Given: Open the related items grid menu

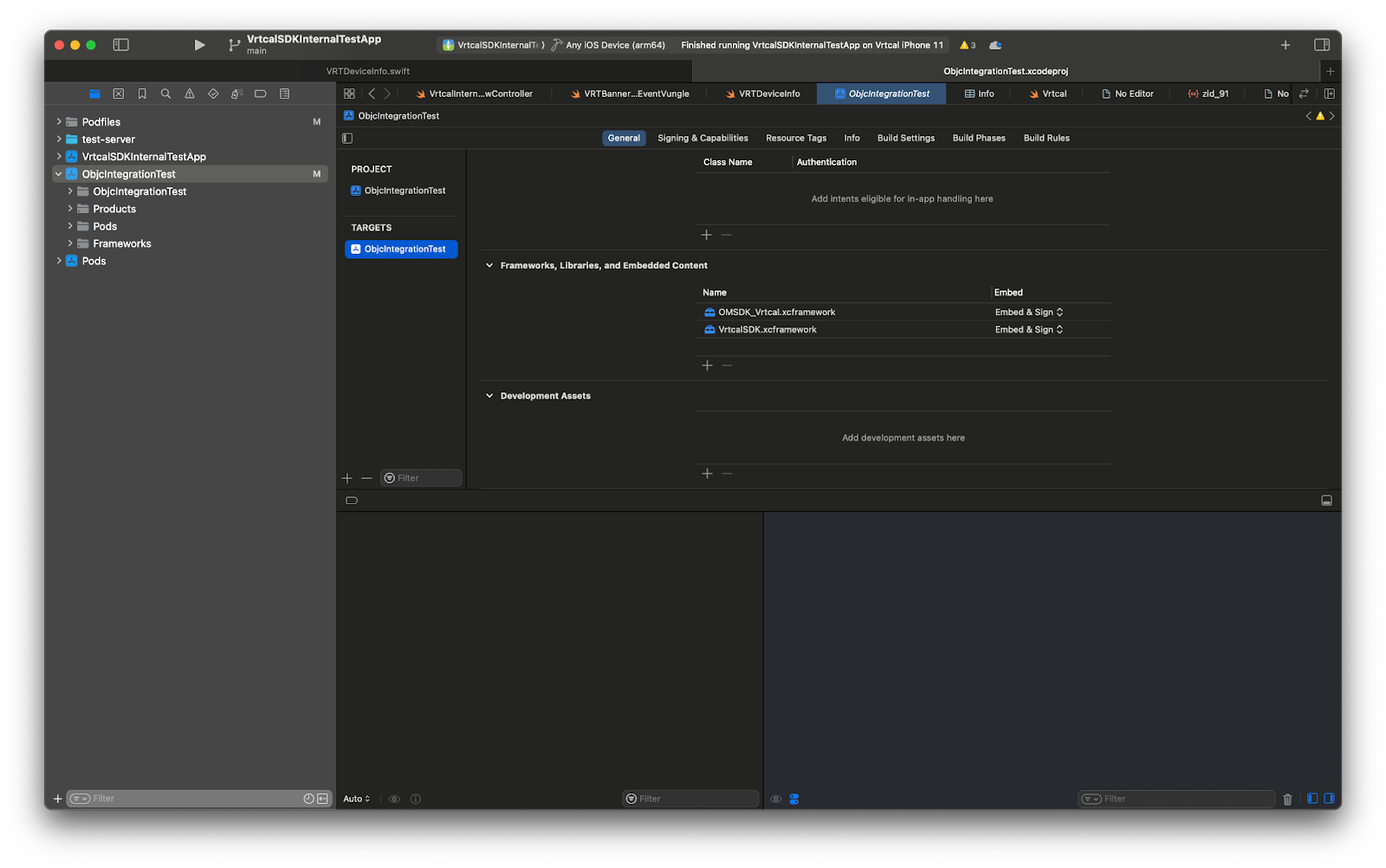Looking at the screenshot, I should 349,94.
